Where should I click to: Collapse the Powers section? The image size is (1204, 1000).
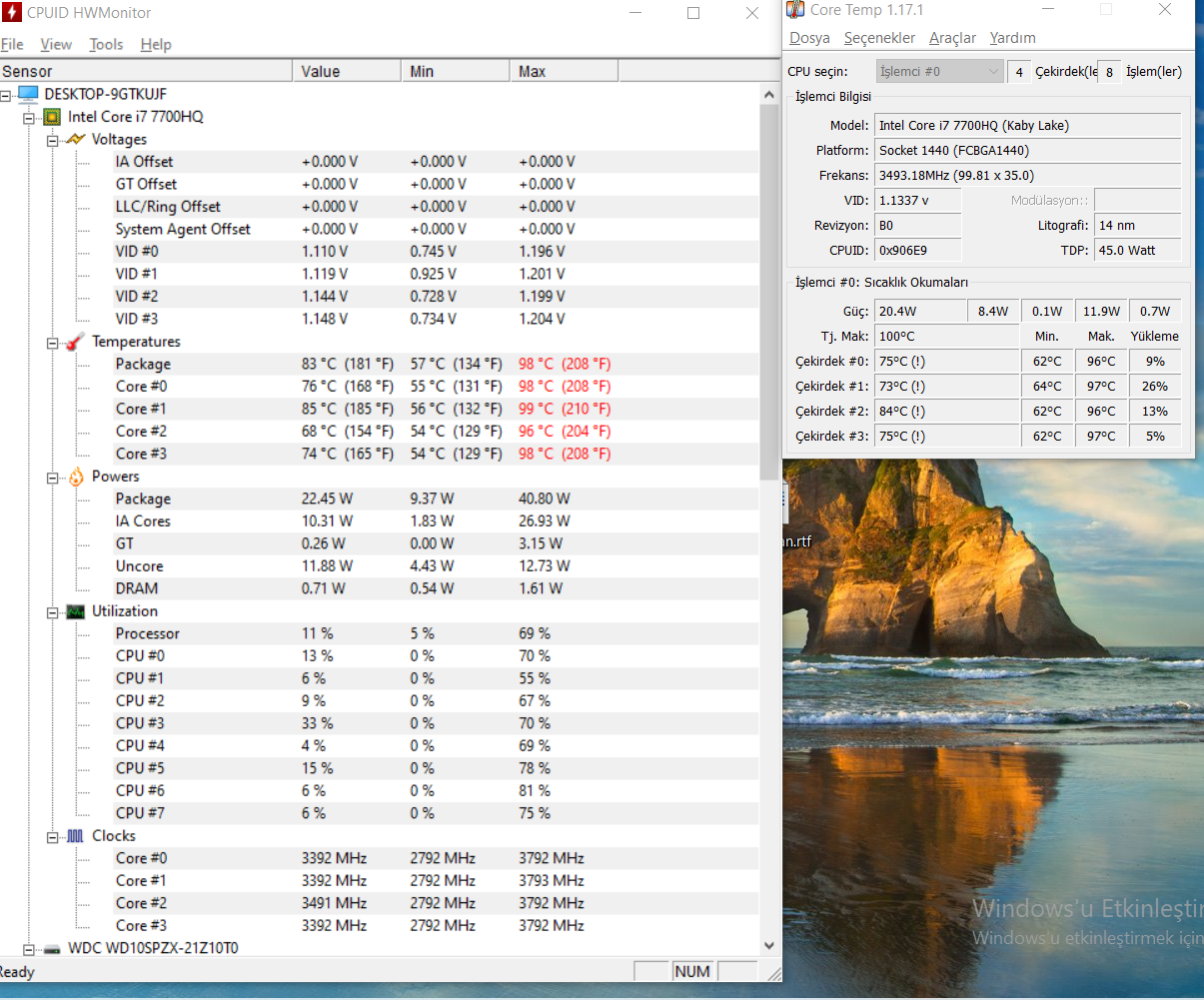click(52, 478)
